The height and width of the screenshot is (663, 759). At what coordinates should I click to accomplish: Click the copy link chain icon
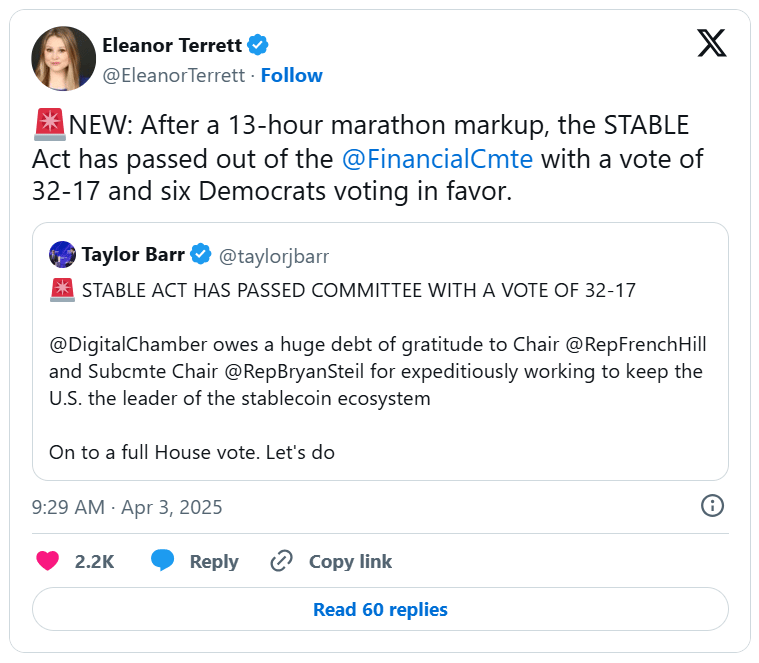(x=281, y=561)
